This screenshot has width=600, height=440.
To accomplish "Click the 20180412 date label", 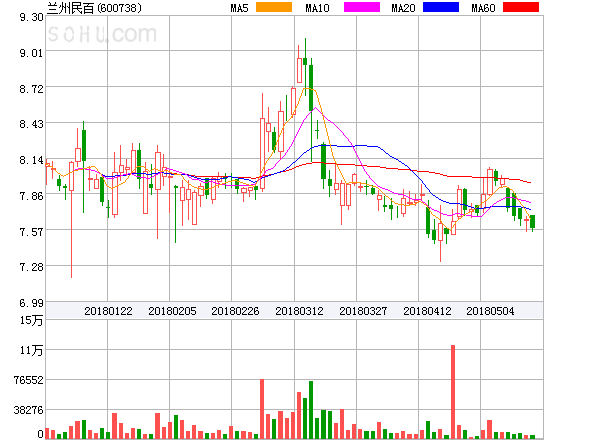I will click(427, 311).
